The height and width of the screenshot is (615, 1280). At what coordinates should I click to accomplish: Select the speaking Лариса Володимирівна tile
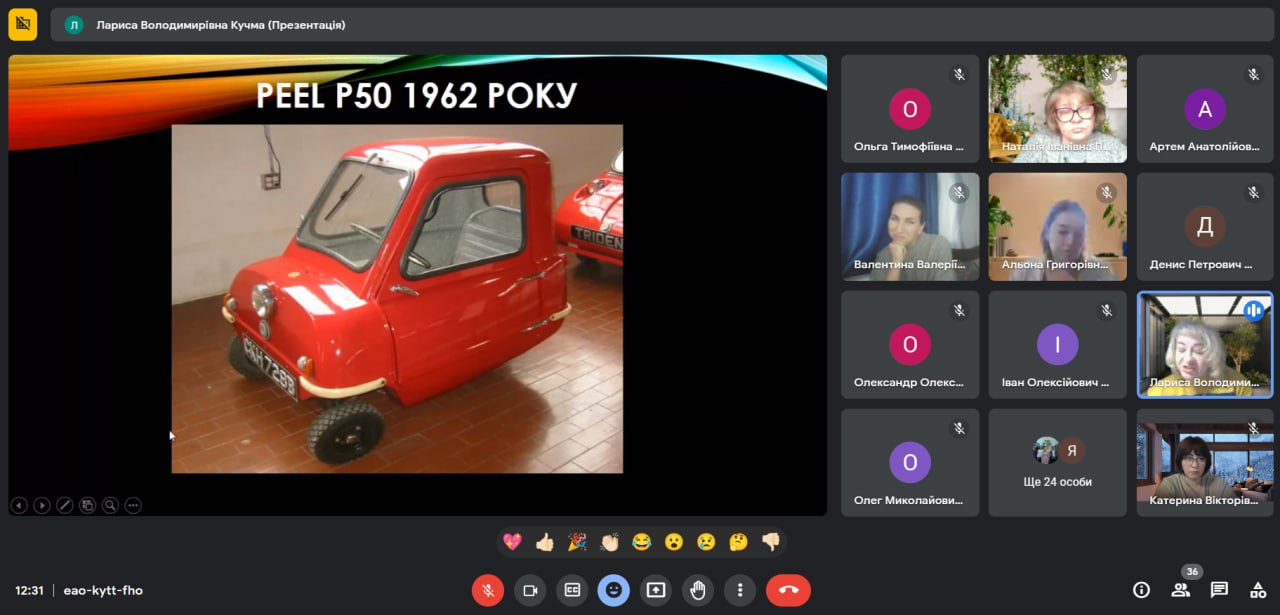click(1205, 345)
